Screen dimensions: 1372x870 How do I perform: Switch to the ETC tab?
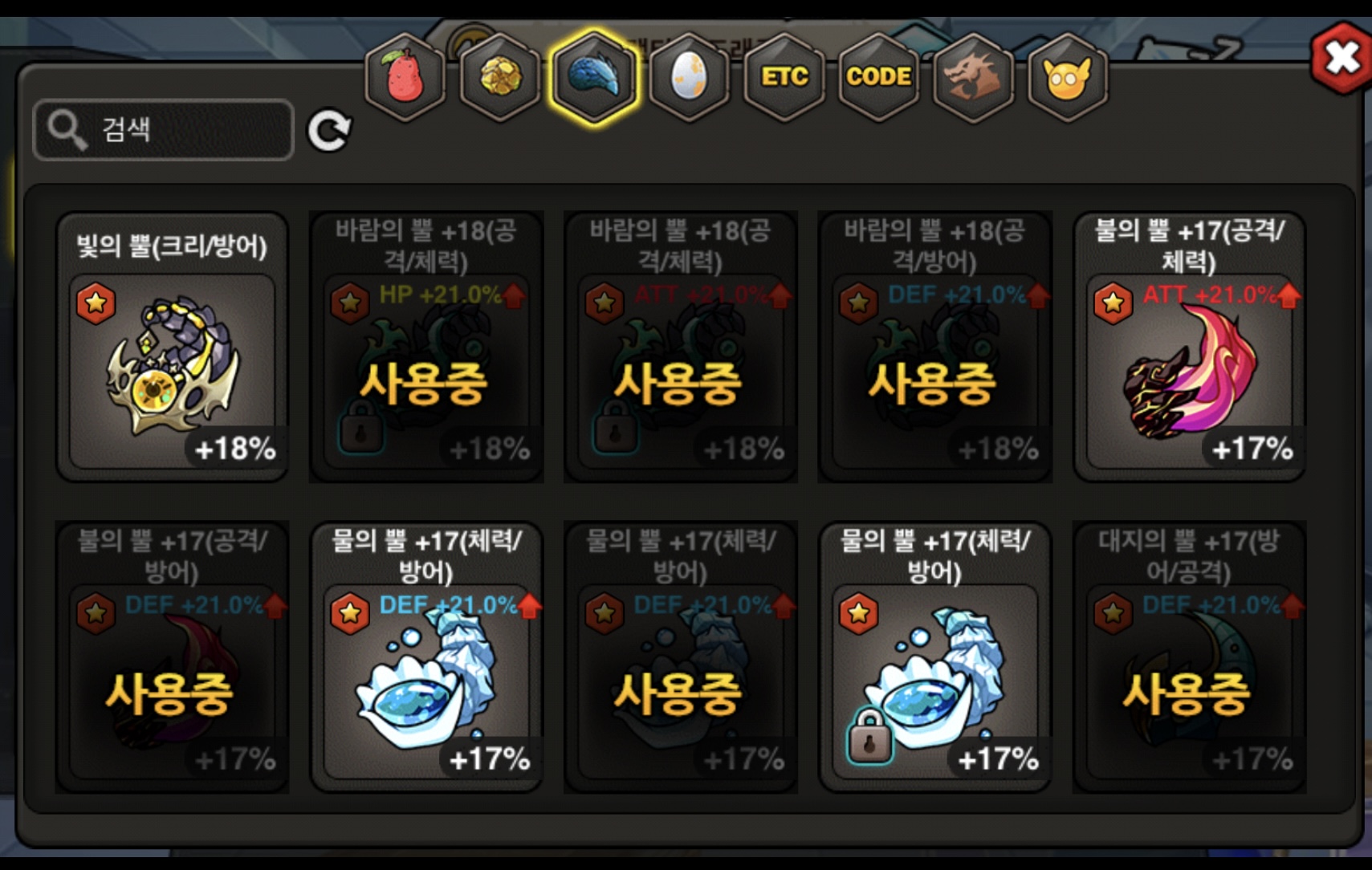click(x=784, y=77)
